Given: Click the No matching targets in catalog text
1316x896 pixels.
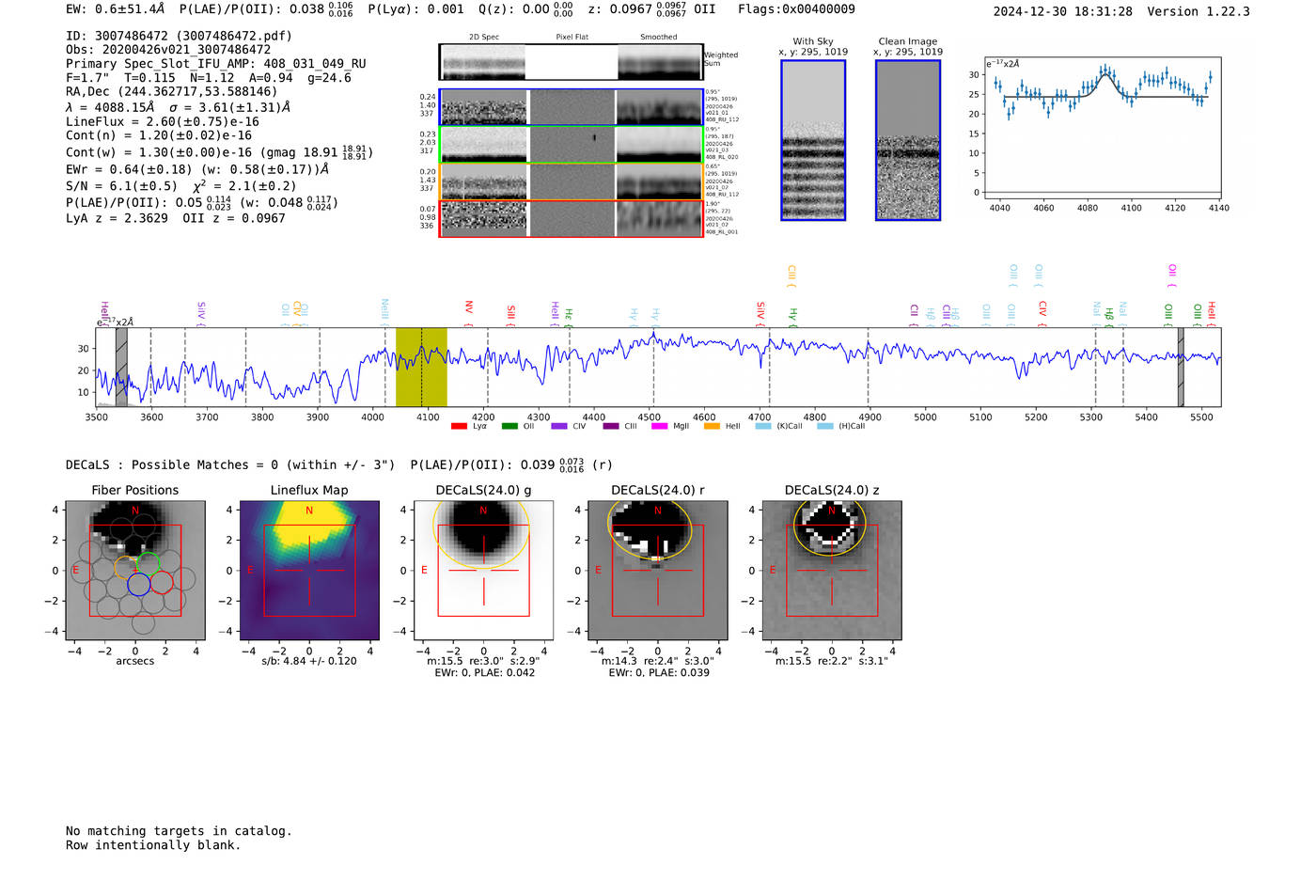Looking at the screenshot, I should (179, 831).
